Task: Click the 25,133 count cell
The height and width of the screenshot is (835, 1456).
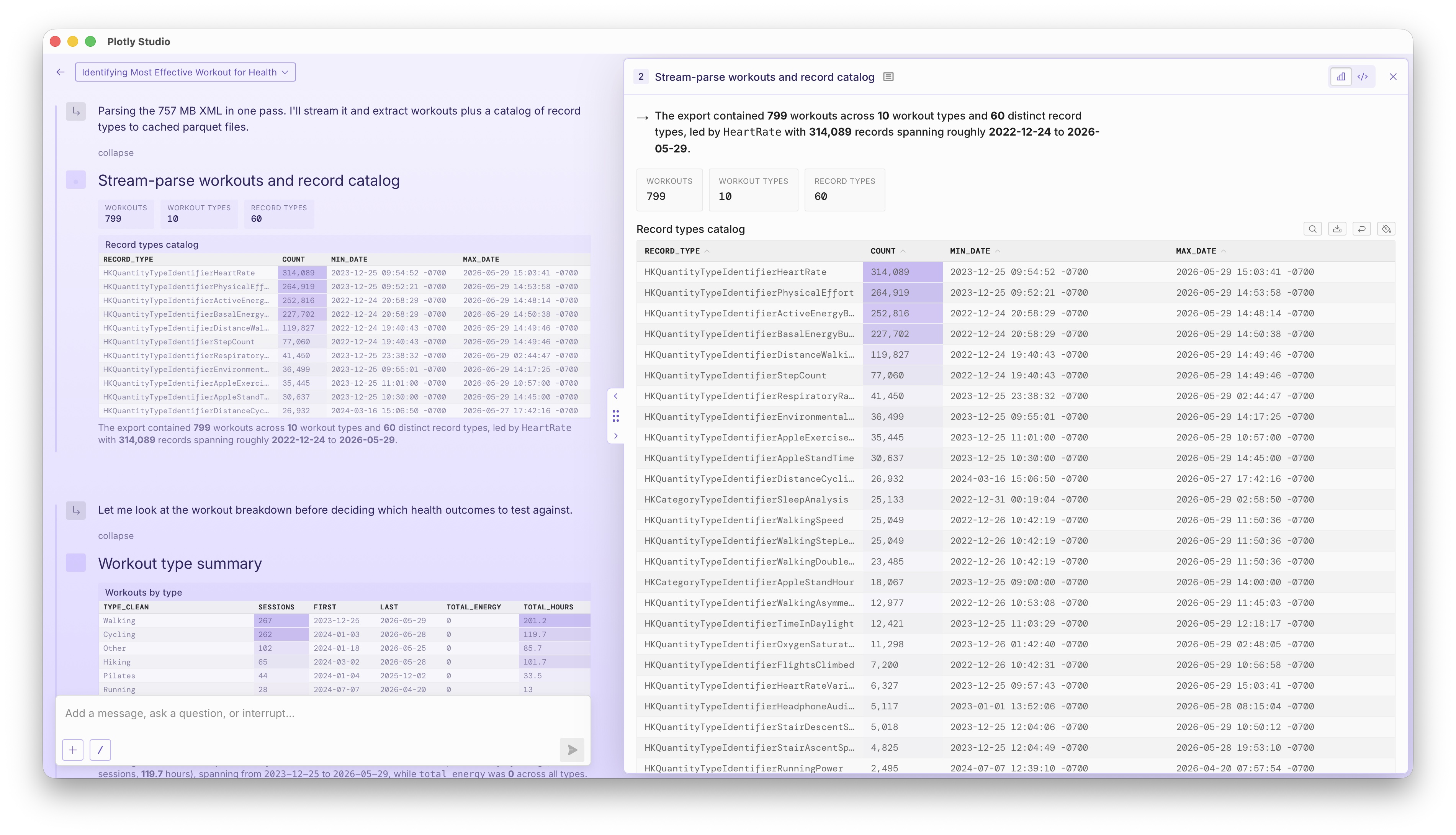Action: coord(902,499)
